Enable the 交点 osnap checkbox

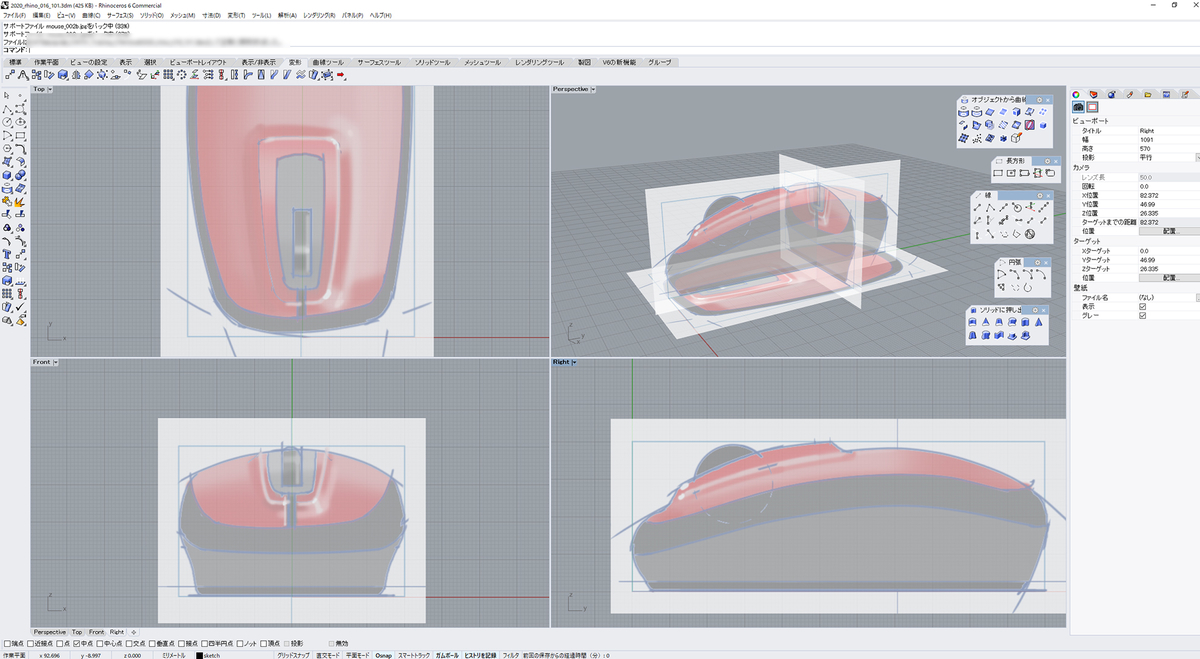(129, 643)
